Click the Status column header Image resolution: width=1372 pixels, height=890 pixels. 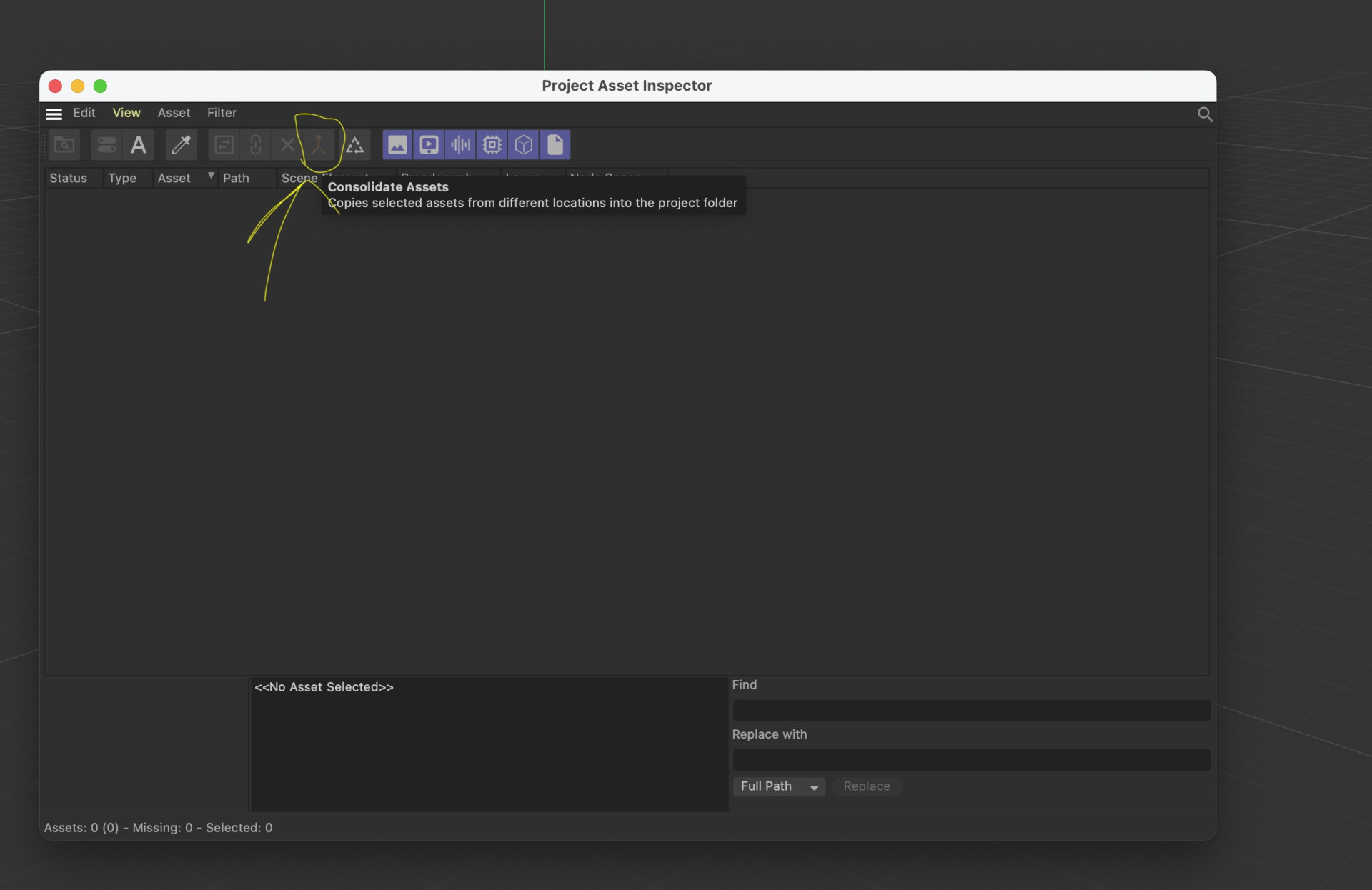69,179
